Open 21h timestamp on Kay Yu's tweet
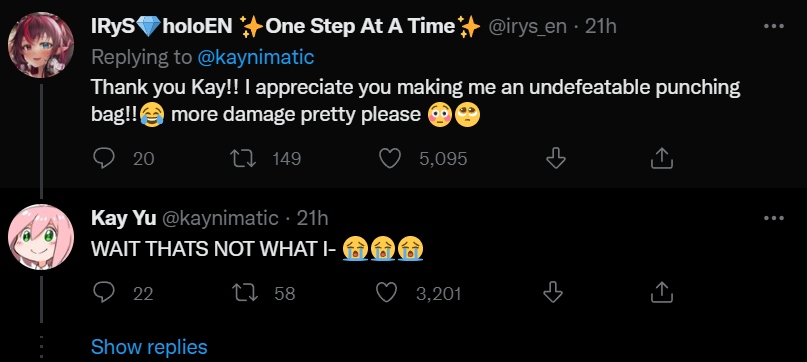807x362 pixels. tap(313, 218)
